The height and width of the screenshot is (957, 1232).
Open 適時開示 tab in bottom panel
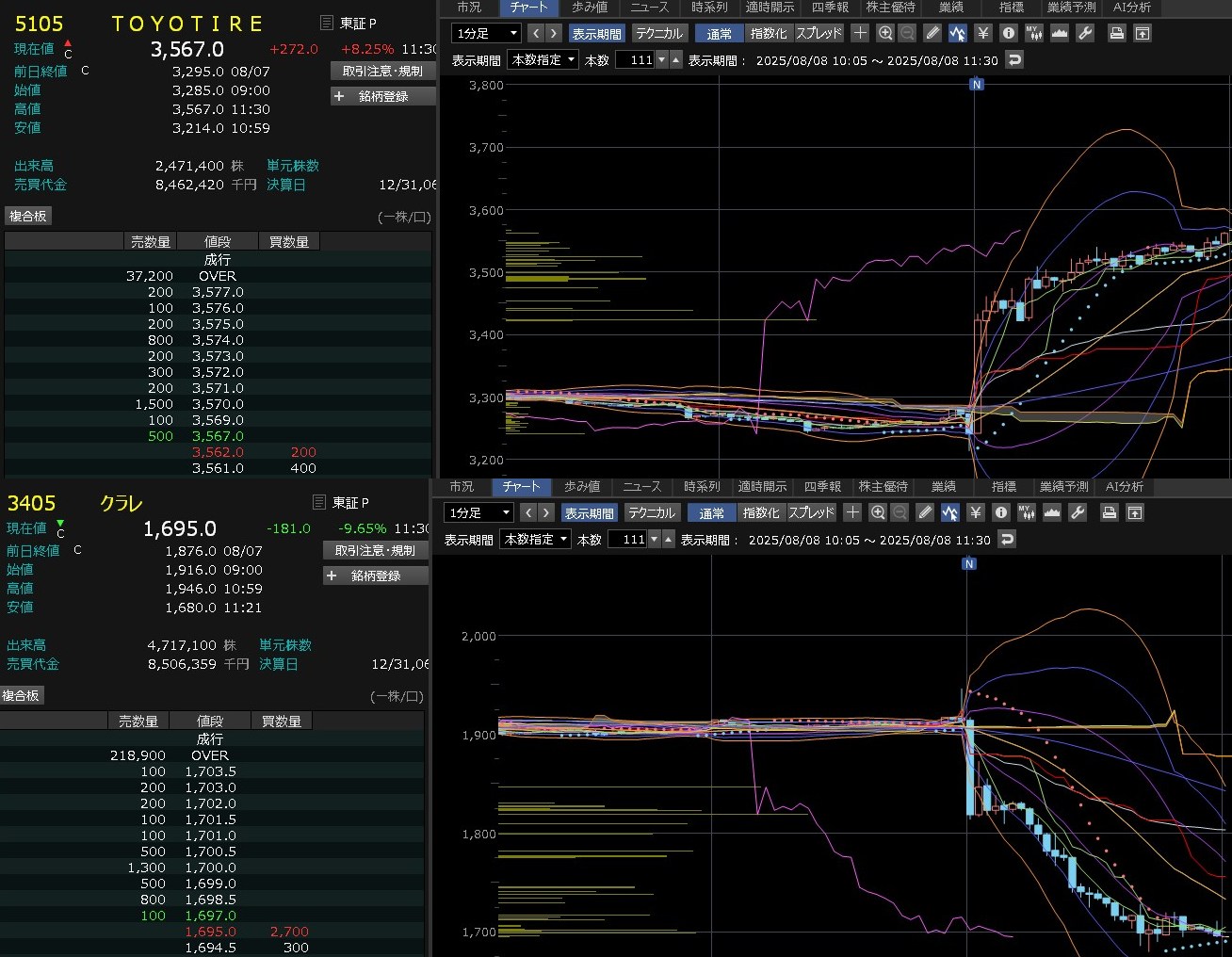pos(762,486)
